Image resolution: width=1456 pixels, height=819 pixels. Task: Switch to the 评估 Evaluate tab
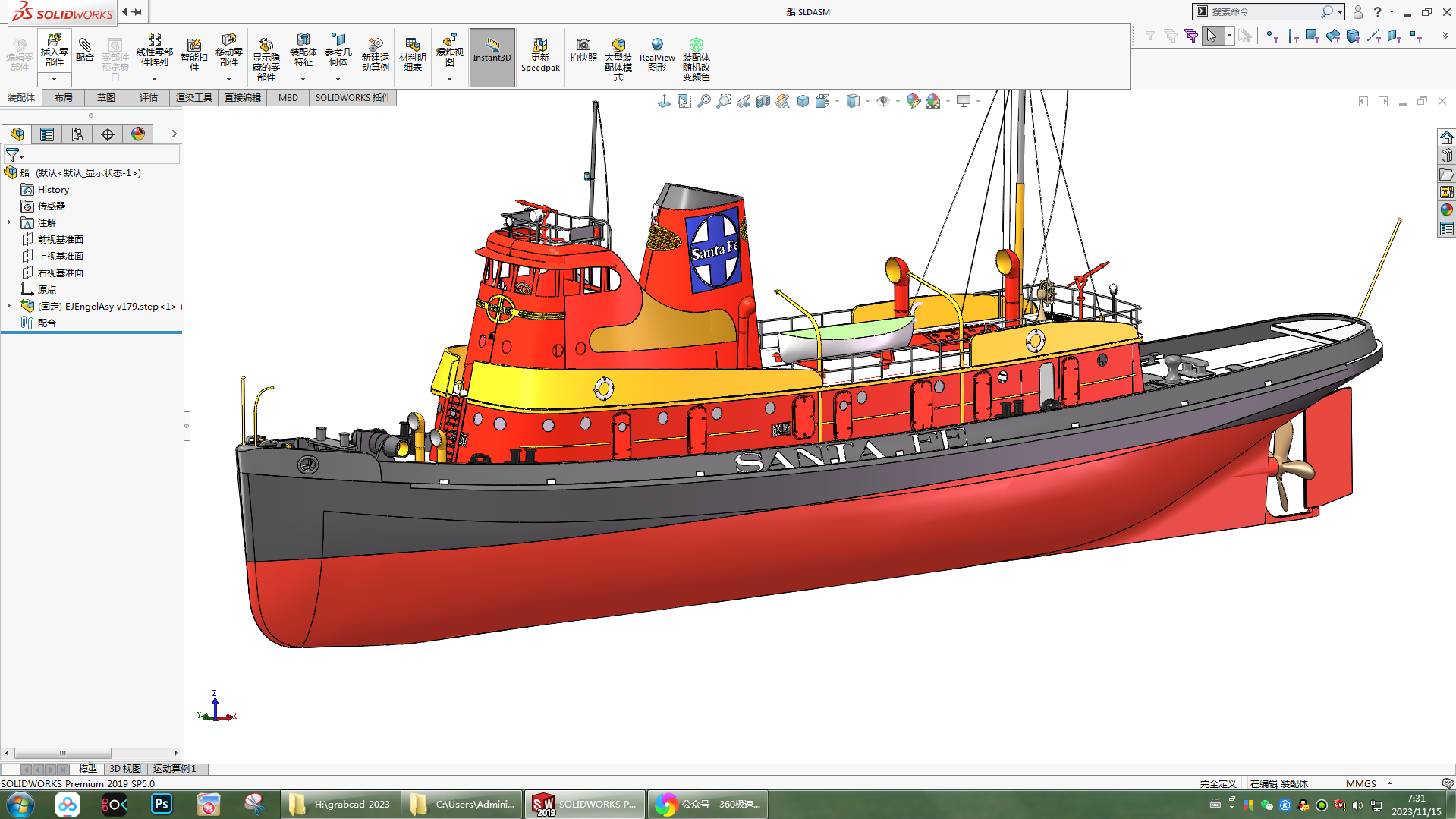pos(149,98)
